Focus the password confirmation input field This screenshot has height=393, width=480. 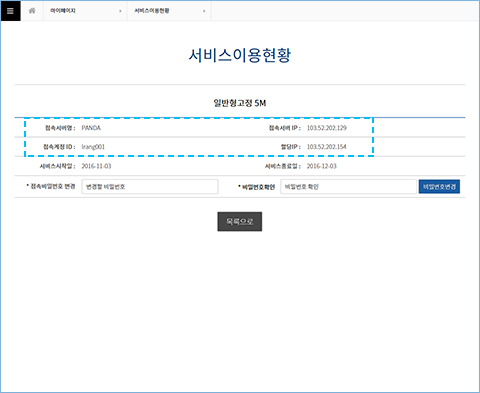(348, 187)
